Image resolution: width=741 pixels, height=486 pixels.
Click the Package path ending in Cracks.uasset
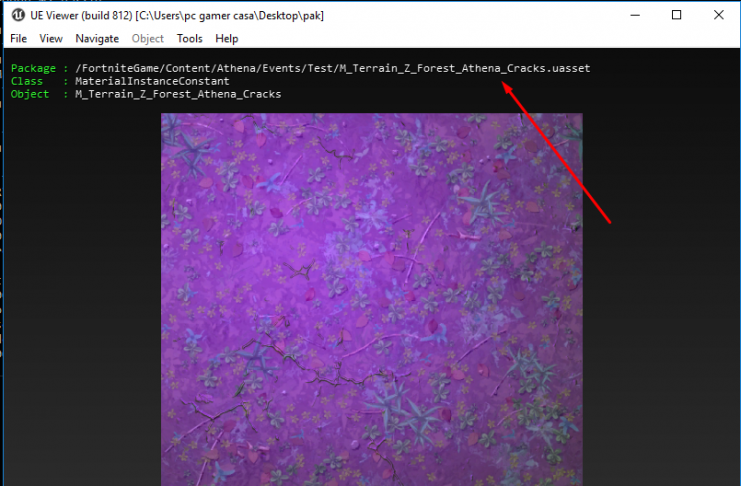pyautogui.click(x=333, y=69)
